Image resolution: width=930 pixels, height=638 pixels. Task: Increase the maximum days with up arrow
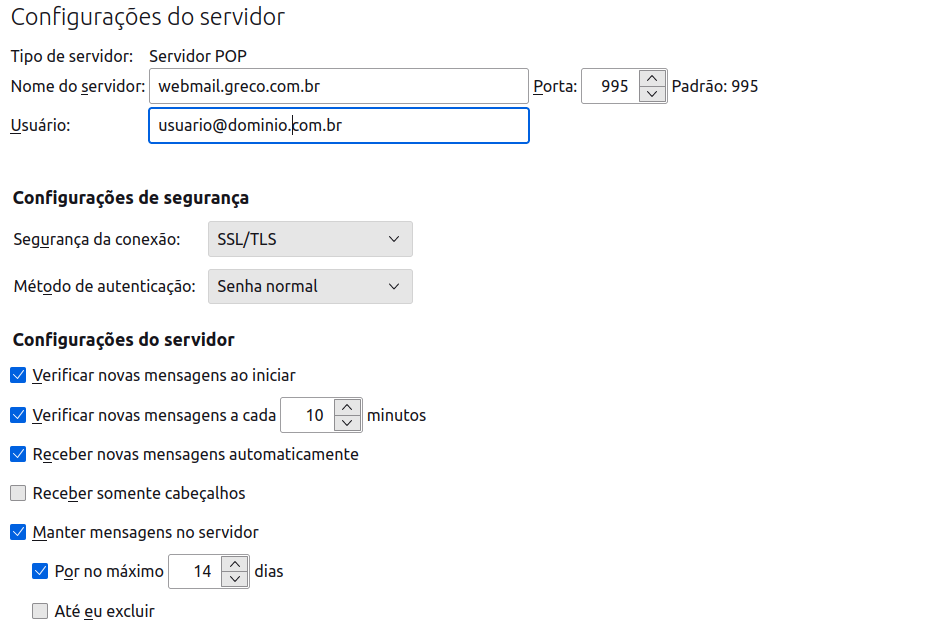click(235, 564)
